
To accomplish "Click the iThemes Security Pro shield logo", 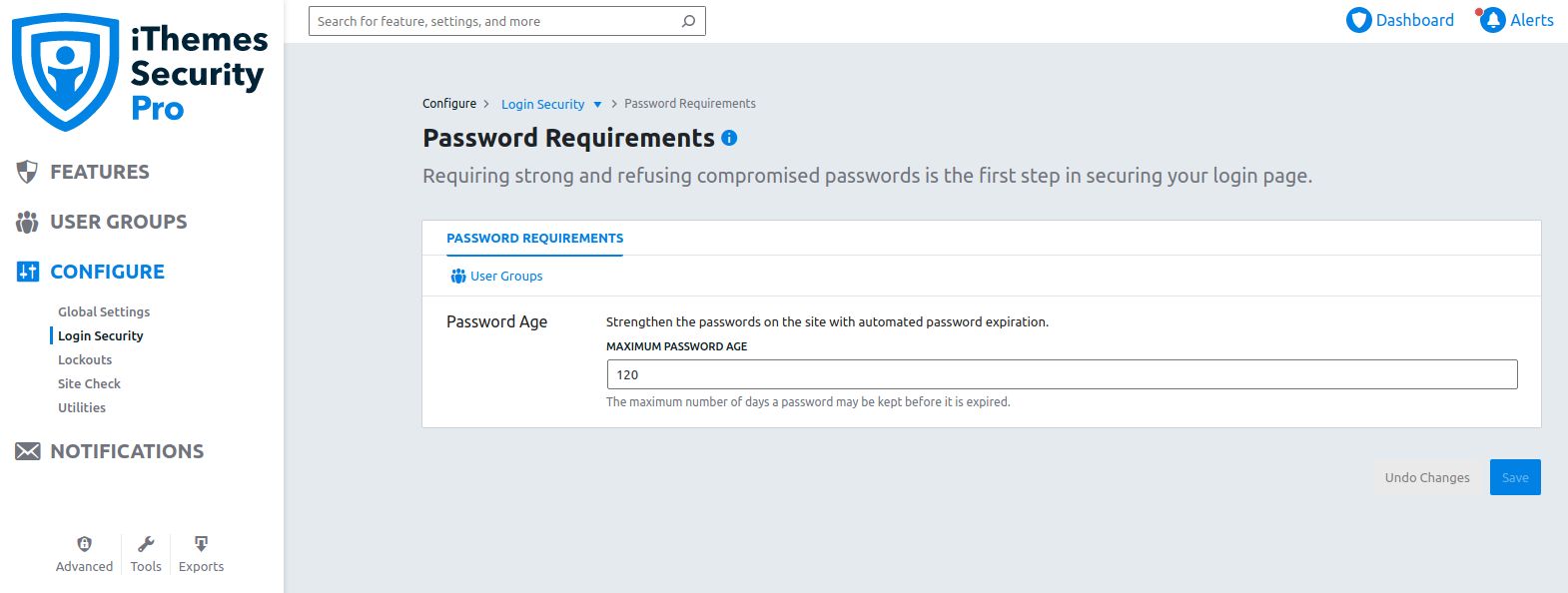I will tap(66, 72).
